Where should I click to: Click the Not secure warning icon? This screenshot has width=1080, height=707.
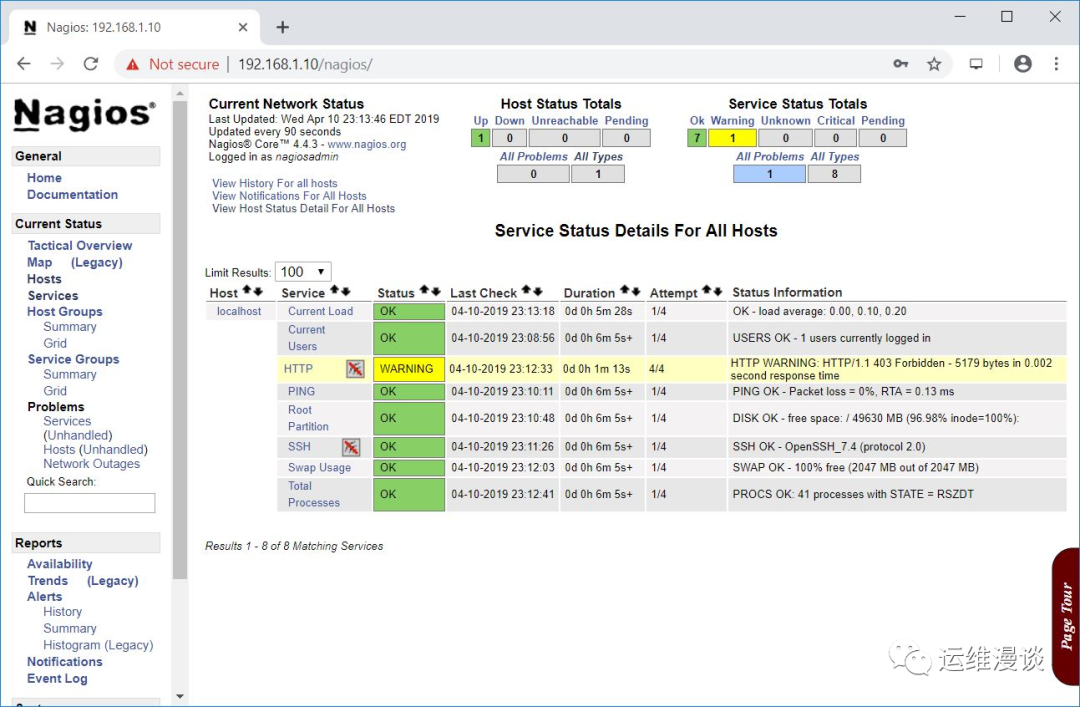[x=132, y=65]
